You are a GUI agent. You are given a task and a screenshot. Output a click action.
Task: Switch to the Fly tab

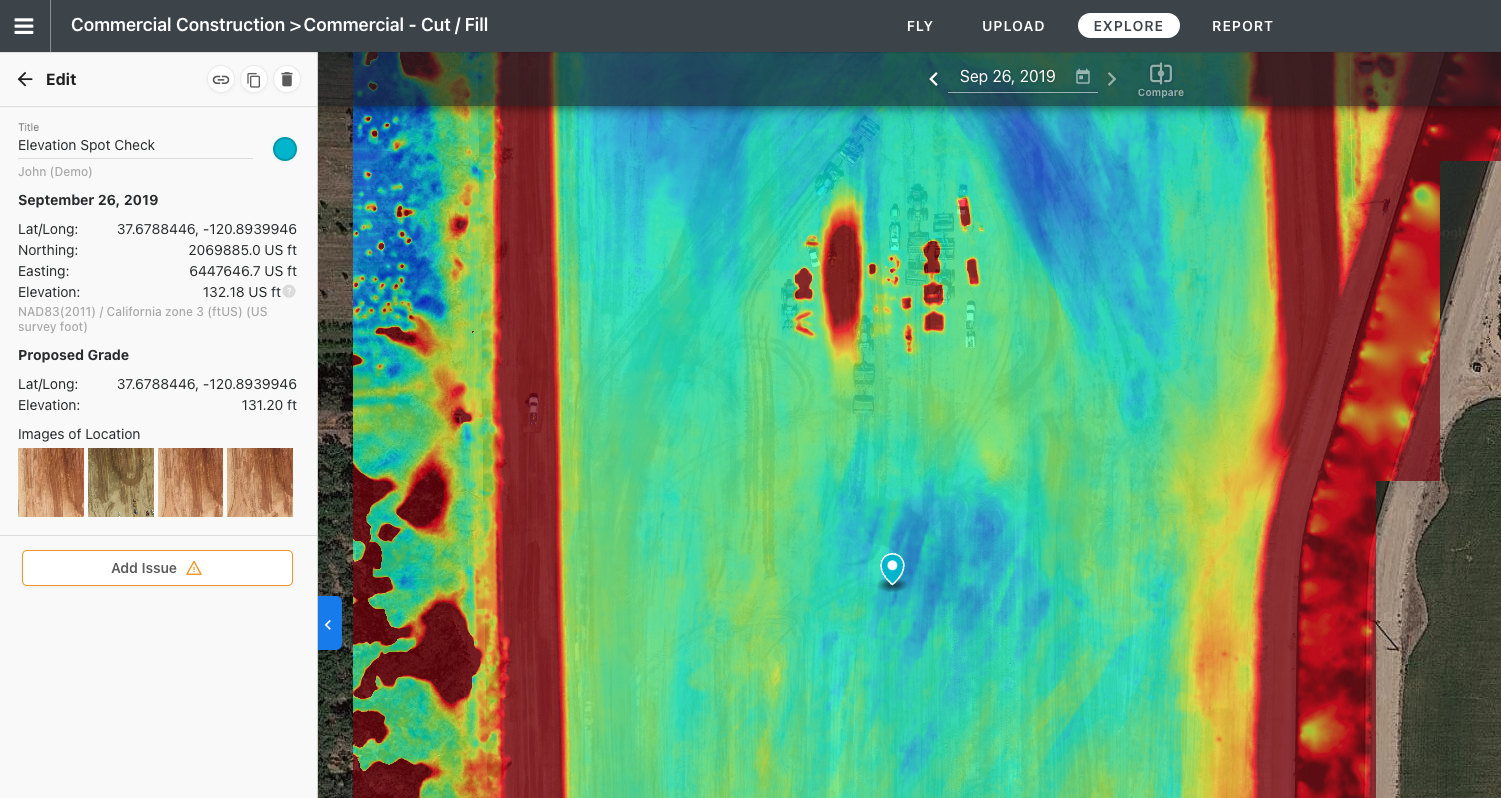[920, 26]
